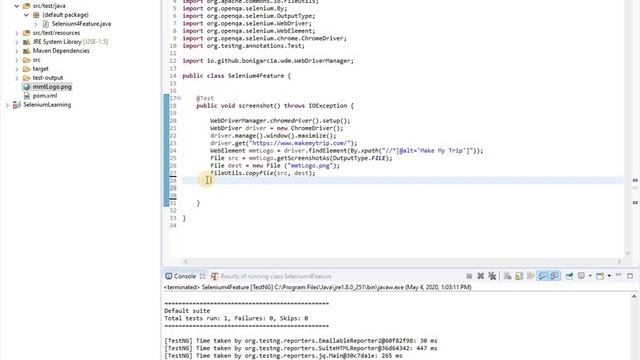This screenshot has width=640, height=360.
Task: Click the JRE System Library books icon
Action: (27, 42)
